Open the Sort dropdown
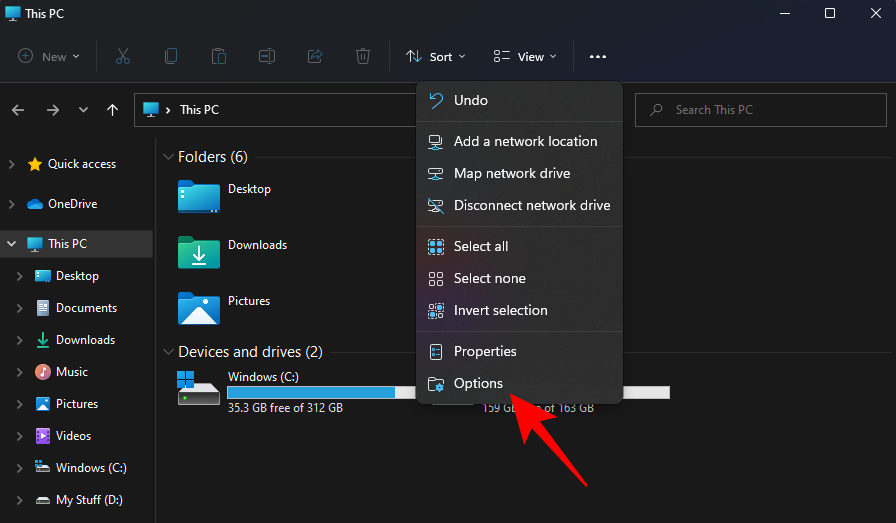Image resolution: width=896 pixels, height=523 pixels. click(436, 57)
